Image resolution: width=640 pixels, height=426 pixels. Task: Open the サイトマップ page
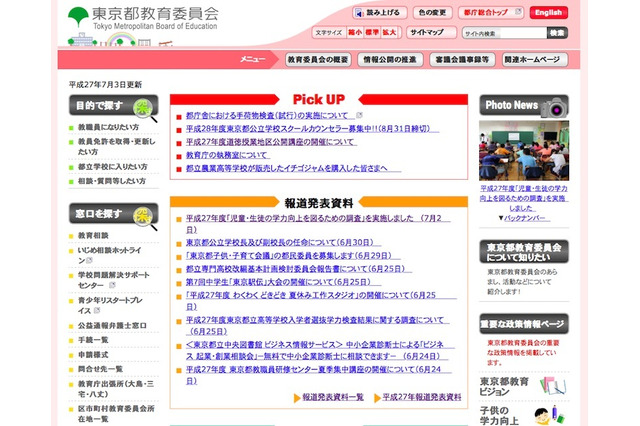pyautogui.click(x=431, y=33)
